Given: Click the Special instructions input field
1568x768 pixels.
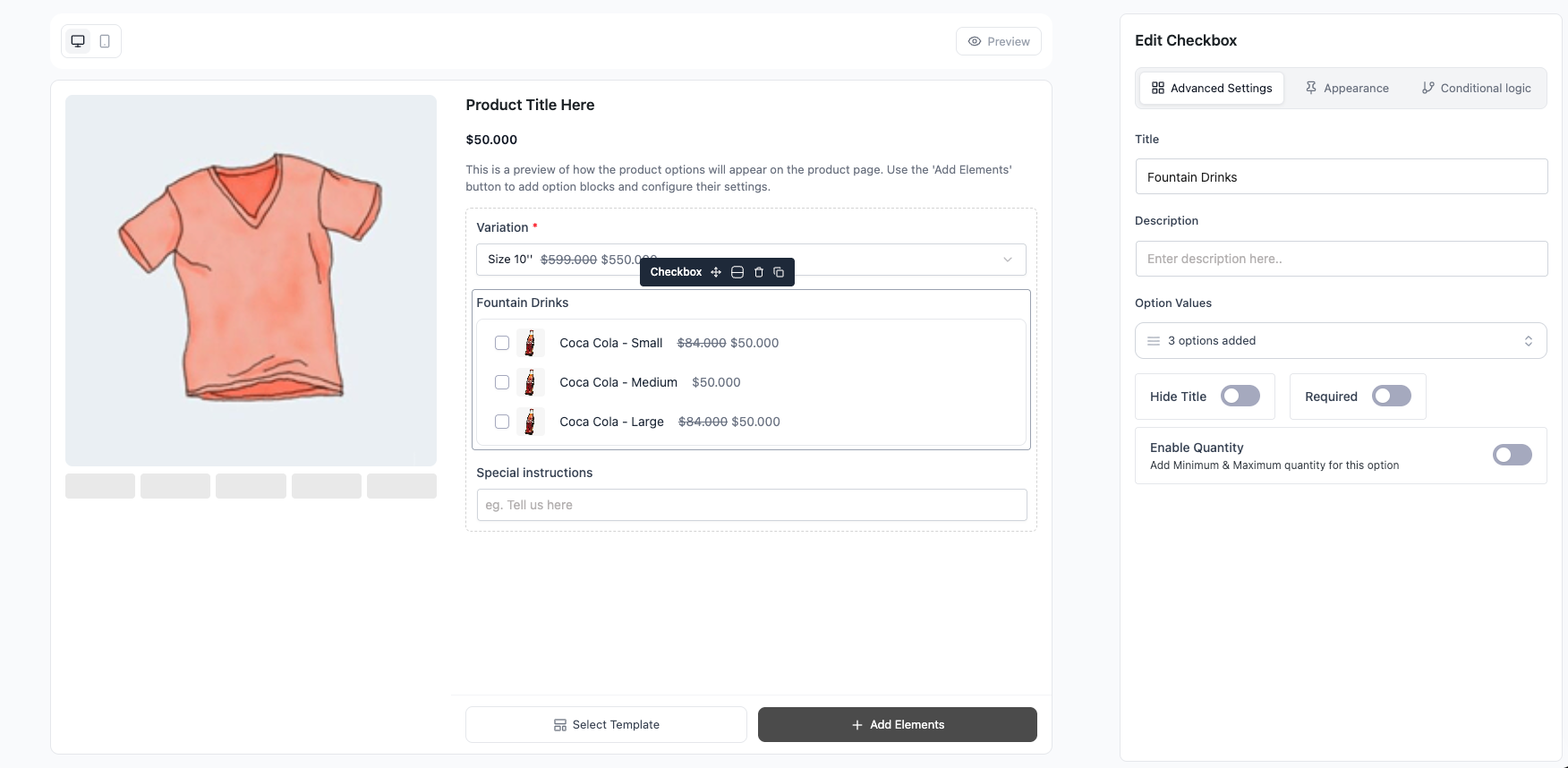Looking at the screenshot, I should point(752,505).
